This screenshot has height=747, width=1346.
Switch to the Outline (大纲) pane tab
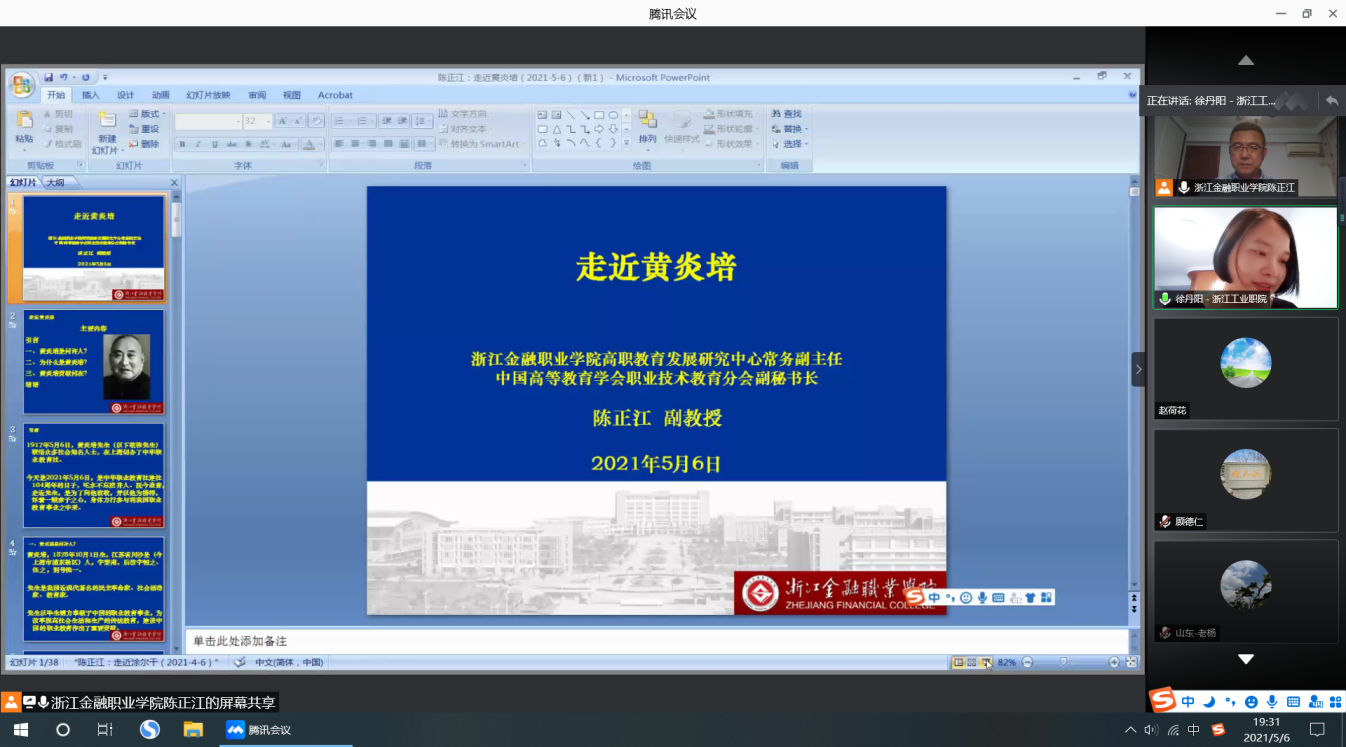click(x=55, y=183)
